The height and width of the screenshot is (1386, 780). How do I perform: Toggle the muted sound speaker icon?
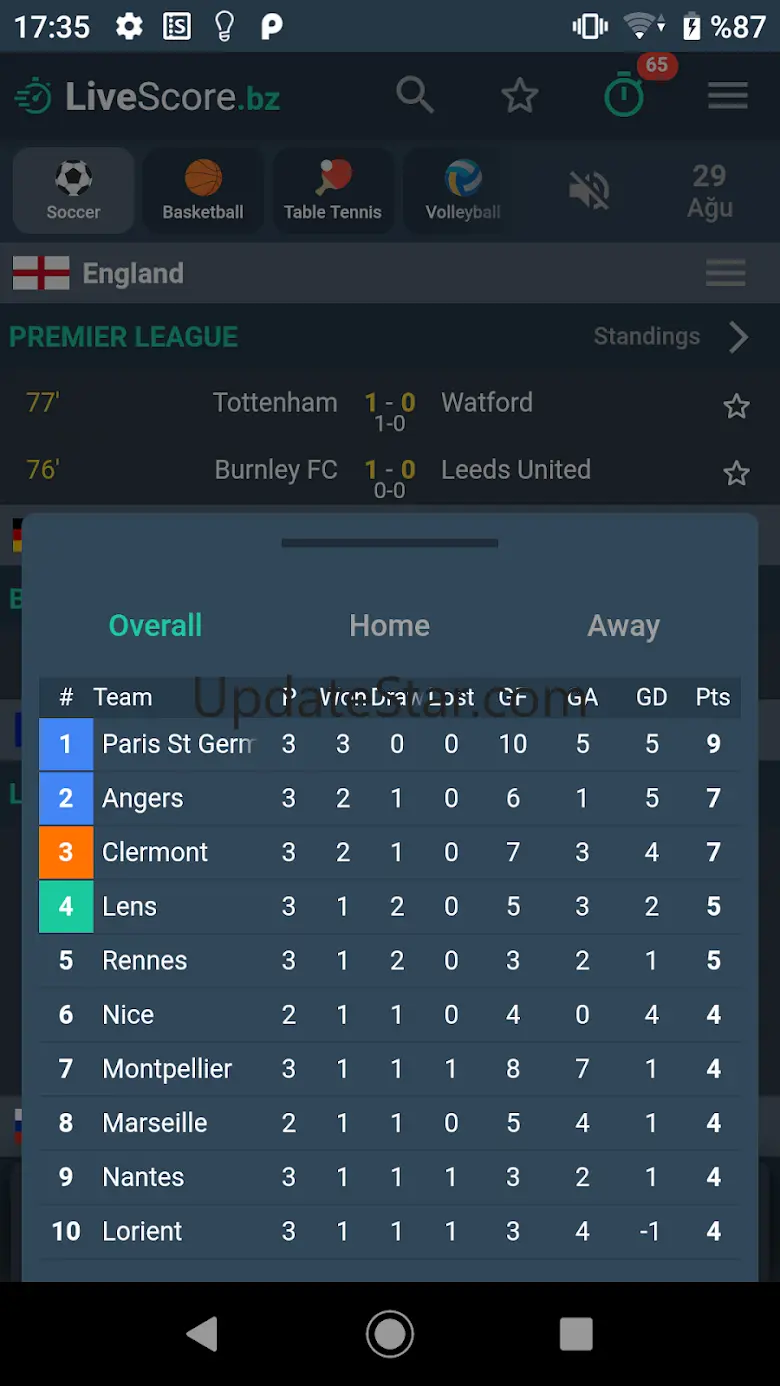(x=589, y=190)
